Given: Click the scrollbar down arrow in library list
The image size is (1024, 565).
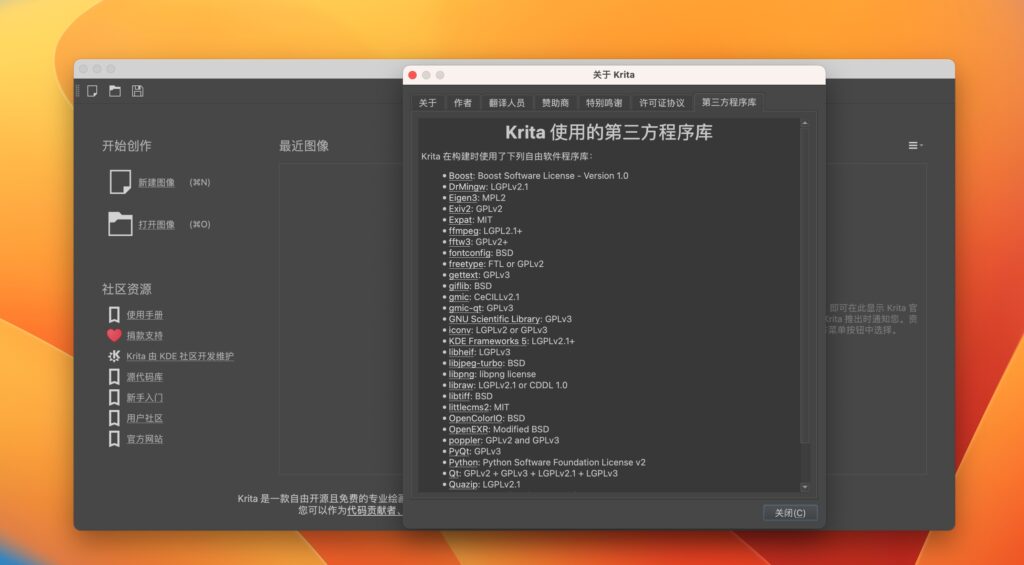Looking at the screenshot, I should 805,487.
